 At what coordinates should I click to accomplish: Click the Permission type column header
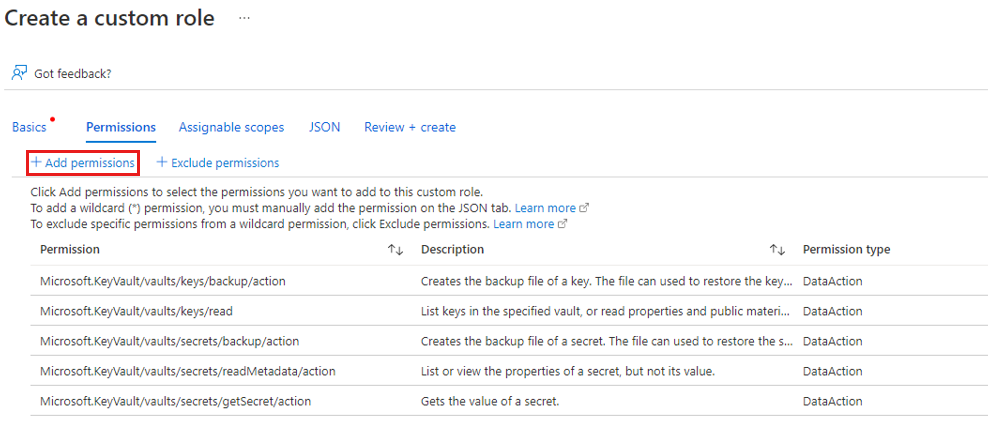(846, 249)
